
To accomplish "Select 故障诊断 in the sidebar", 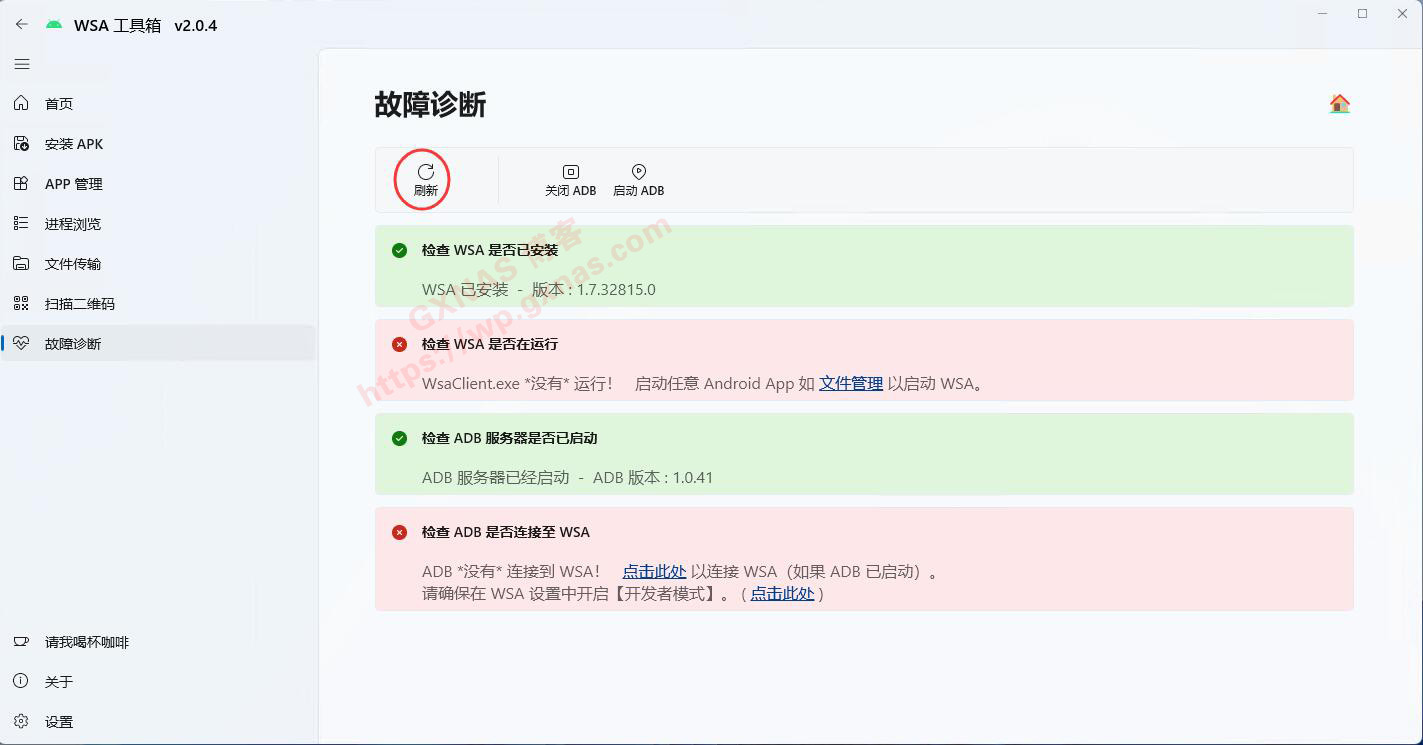I will tap(72, 344).
